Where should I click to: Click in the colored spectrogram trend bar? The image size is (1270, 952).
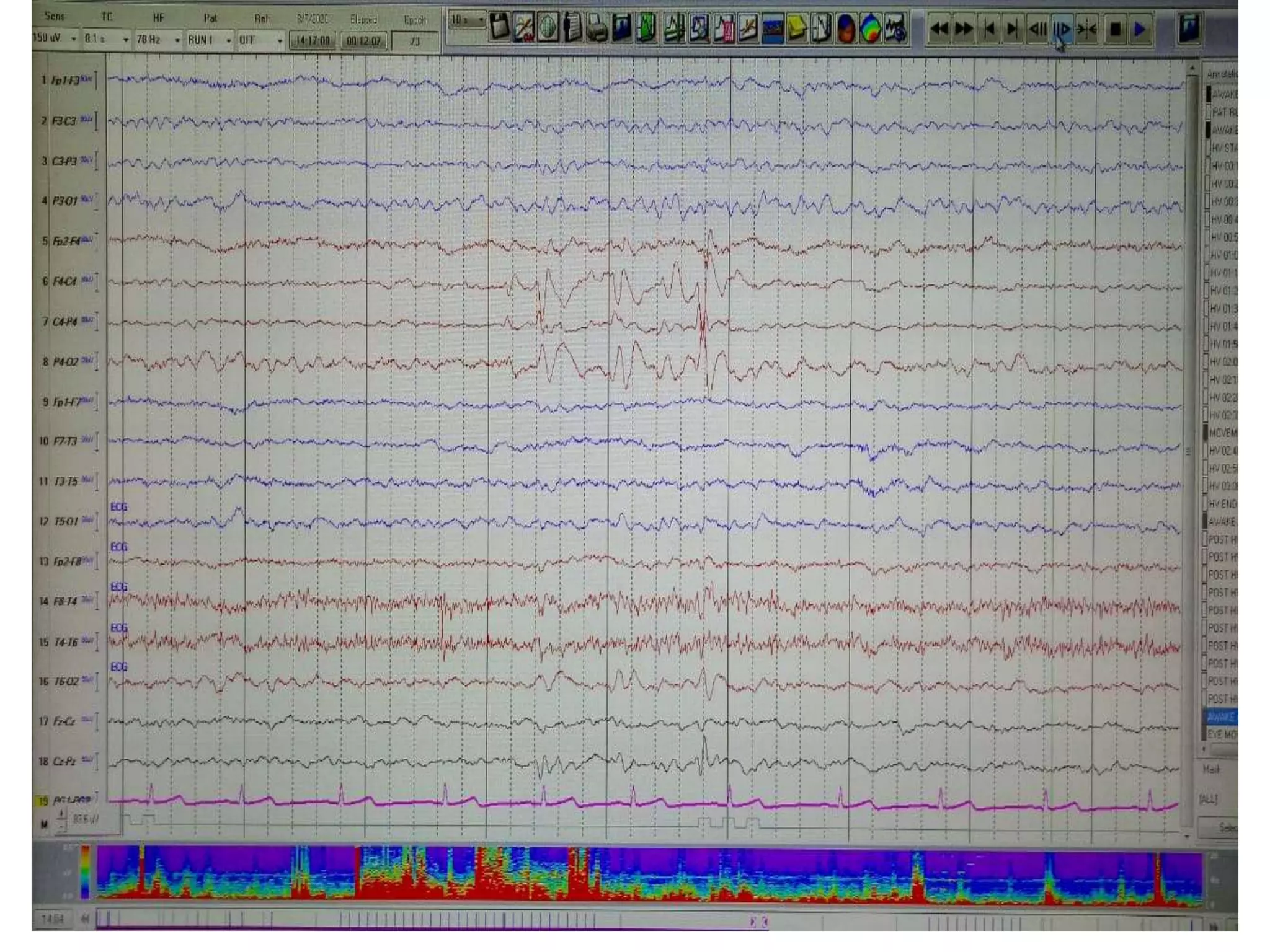pyautogui.click(x=620, y=874)
